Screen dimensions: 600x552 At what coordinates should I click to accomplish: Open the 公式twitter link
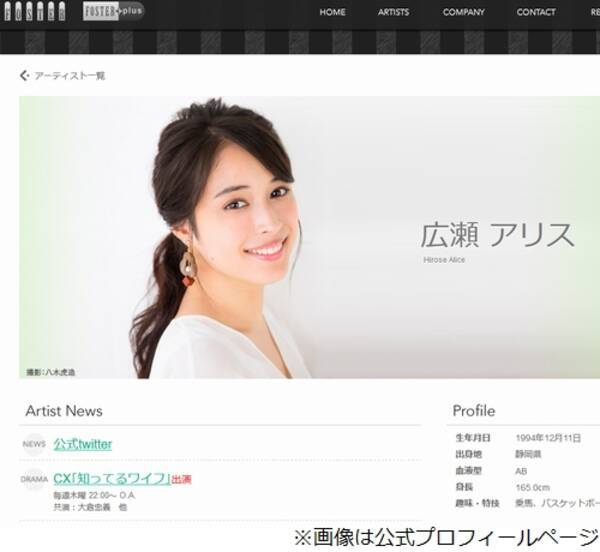click(x=82, y=444)
